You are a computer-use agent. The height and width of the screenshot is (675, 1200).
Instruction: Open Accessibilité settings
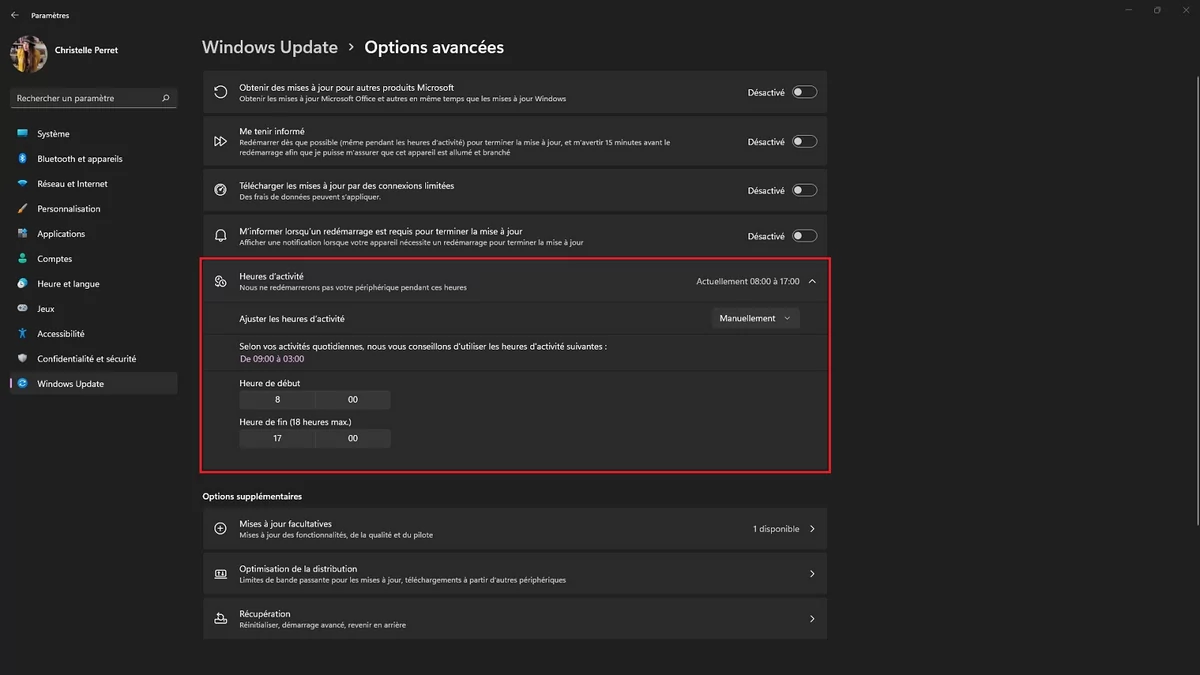(x=94, y=334)
